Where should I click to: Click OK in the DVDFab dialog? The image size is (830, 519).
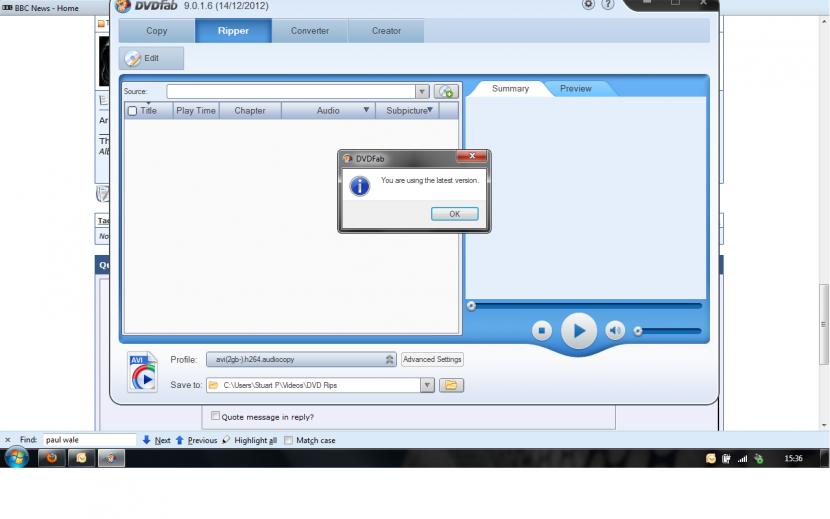[454, 214]
